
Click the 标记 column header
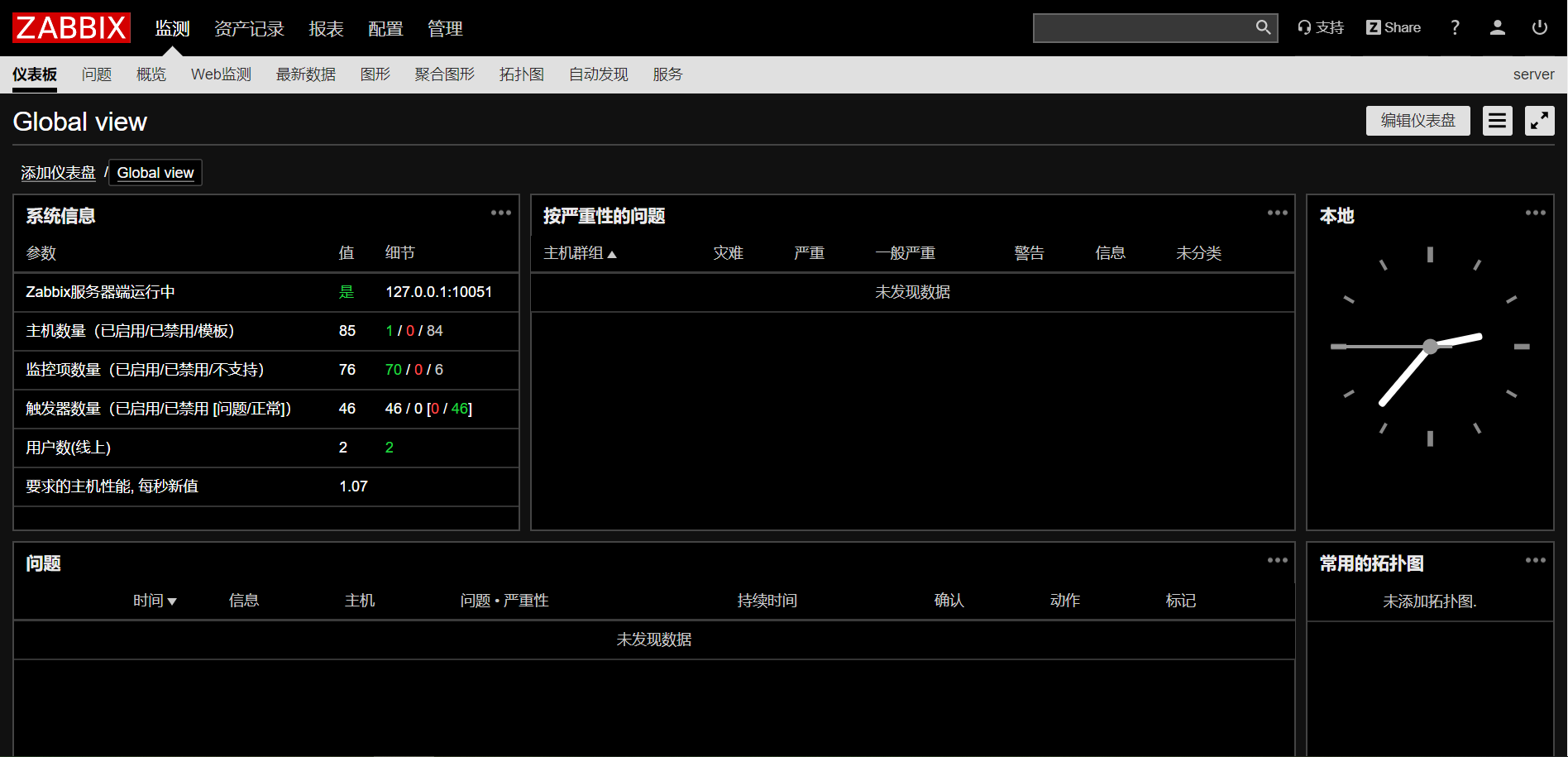pos(1180,601)
